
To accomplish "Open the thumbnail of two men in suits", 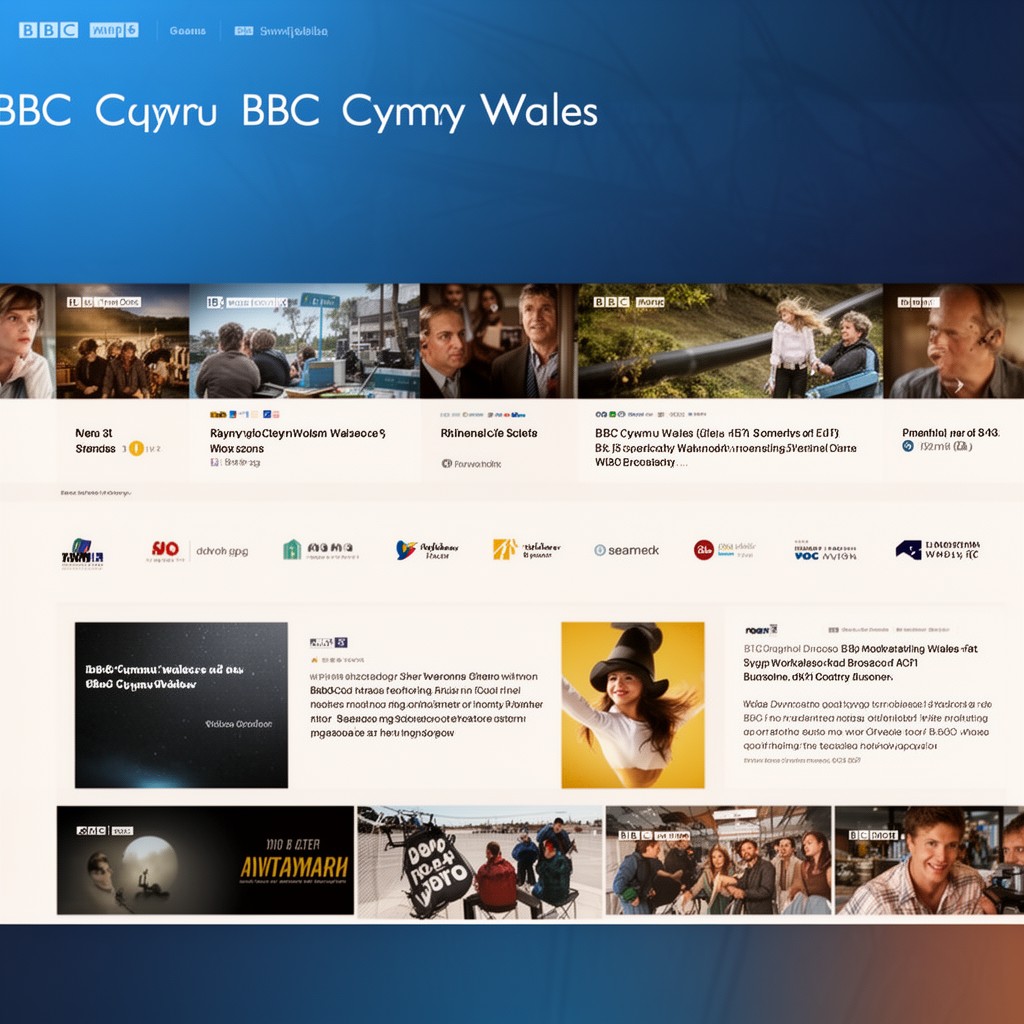I will point(498,341).
